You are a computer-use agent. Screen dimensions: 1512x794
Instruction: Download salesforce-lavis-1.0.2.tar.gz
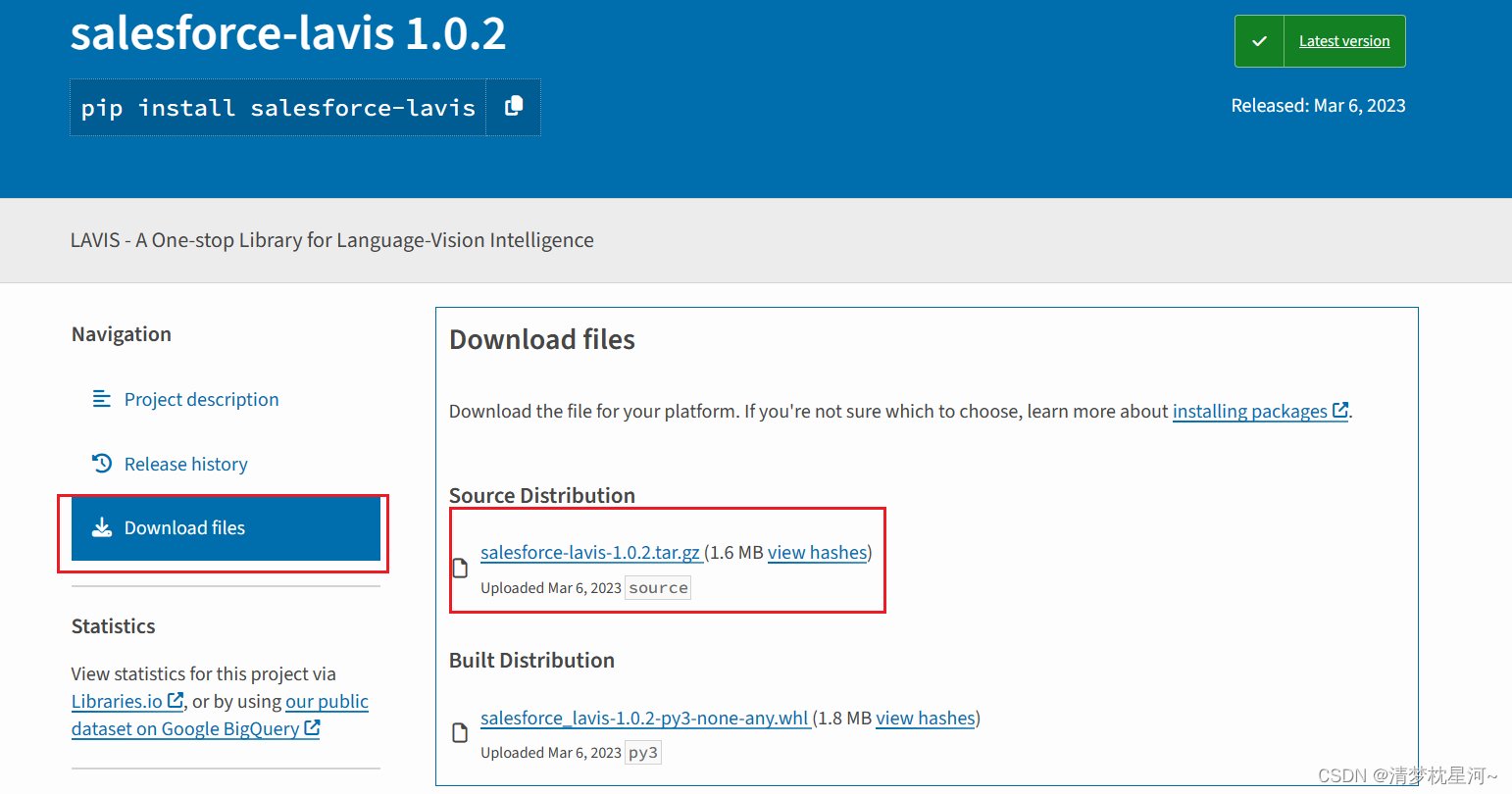590,553
